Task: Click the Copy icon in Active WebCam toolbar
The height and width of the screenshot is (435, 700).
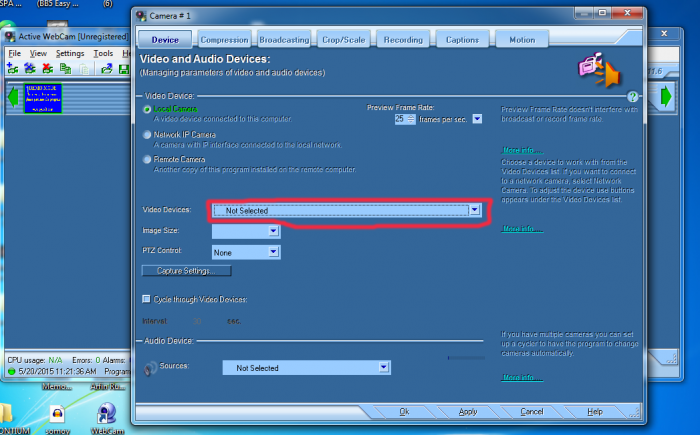Action: coord(66,68)
